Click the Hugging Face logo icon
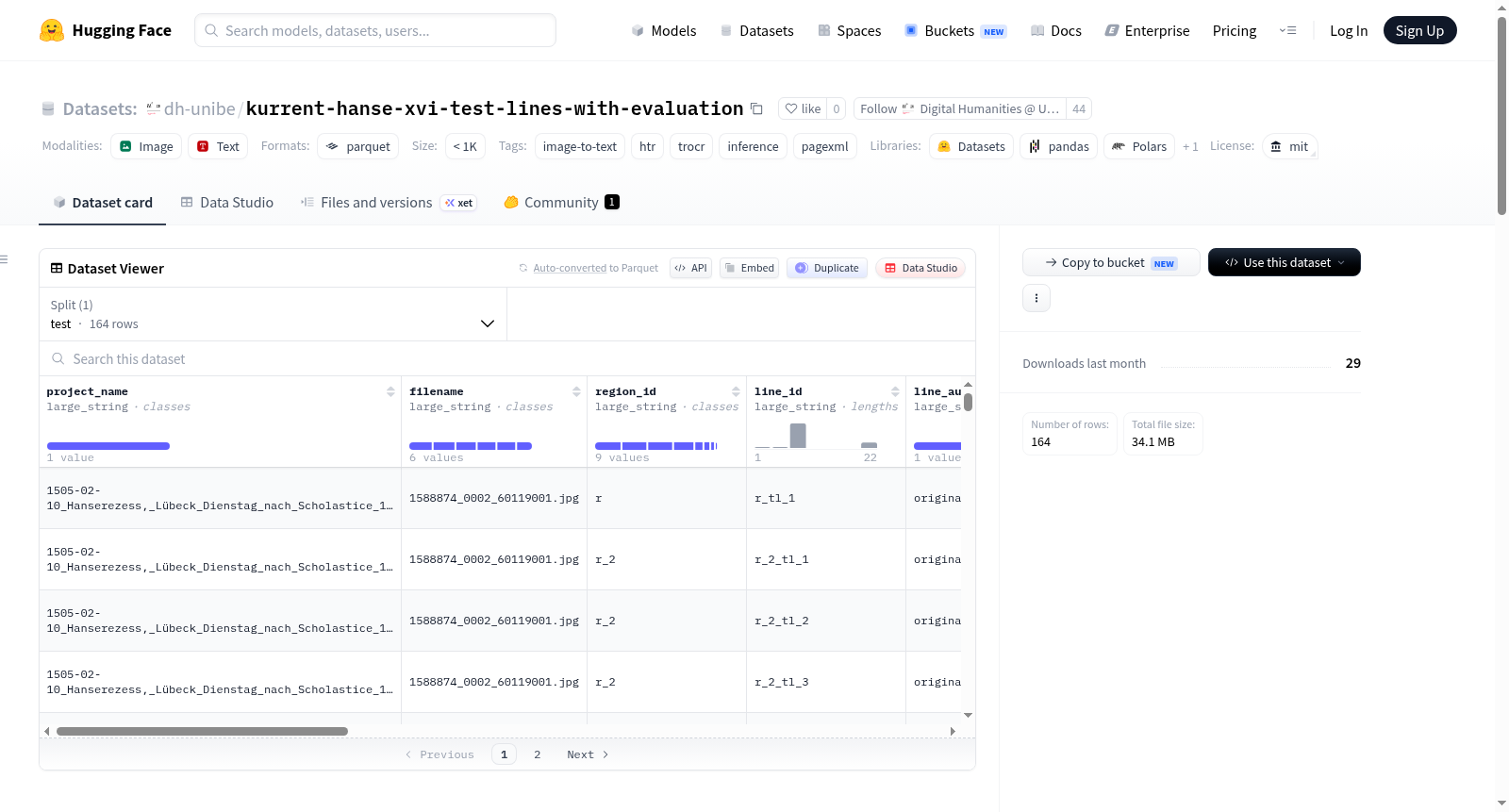The height and width of the screenshot is (812, 1509). coord(52,30)
